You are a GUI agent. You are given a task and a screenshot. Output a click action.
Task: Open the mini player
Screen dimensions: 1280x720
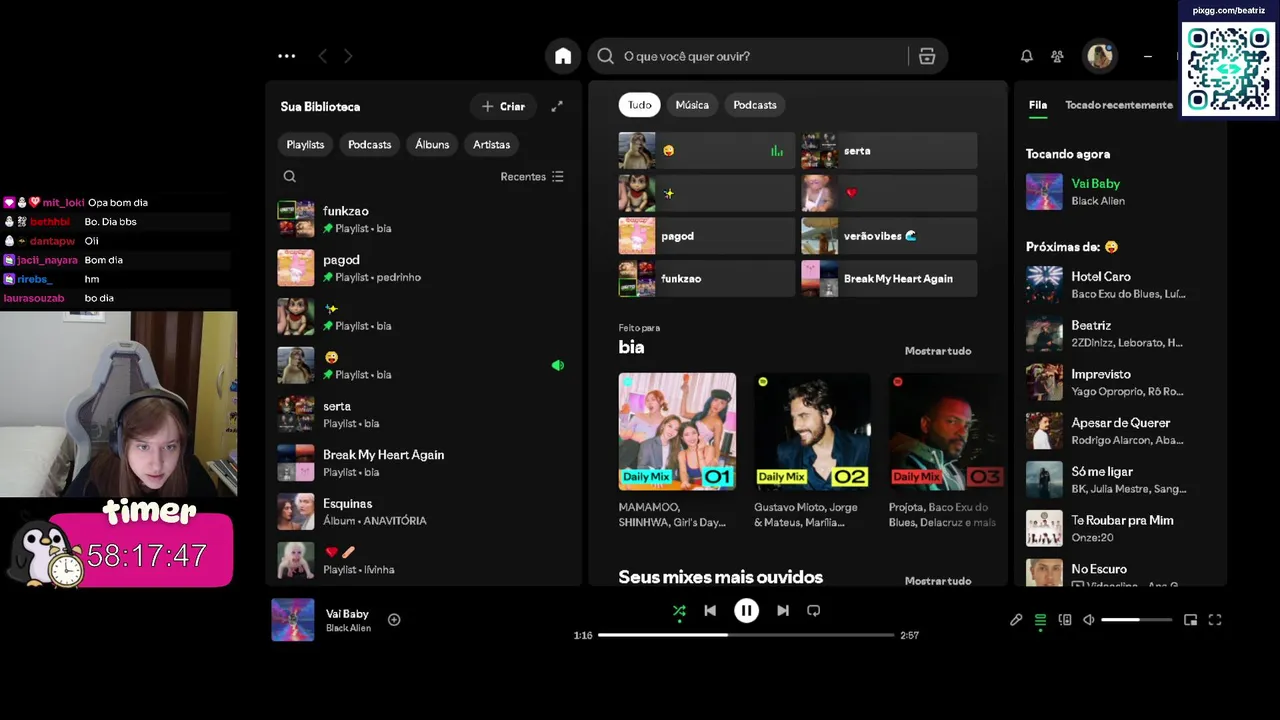(1190, 620)
